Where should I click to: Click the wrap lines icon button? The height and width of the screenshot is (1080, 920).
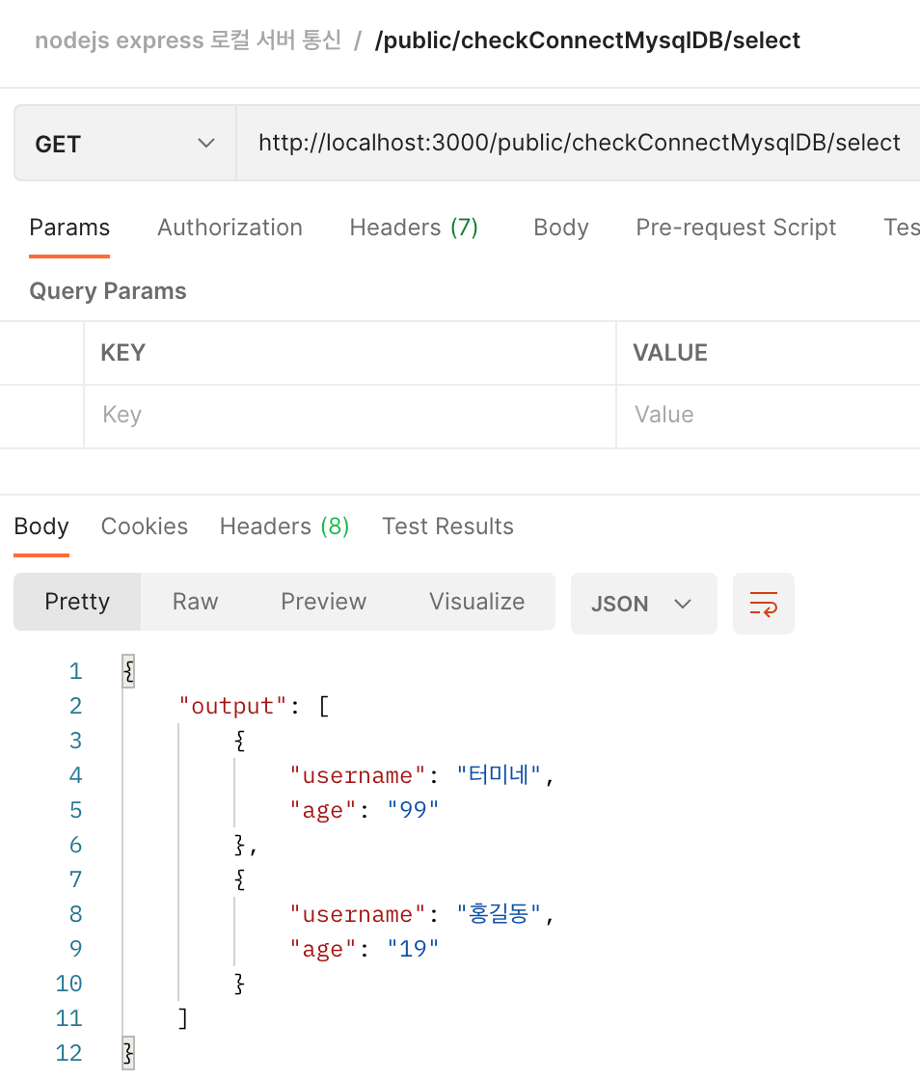pos(763,603)
